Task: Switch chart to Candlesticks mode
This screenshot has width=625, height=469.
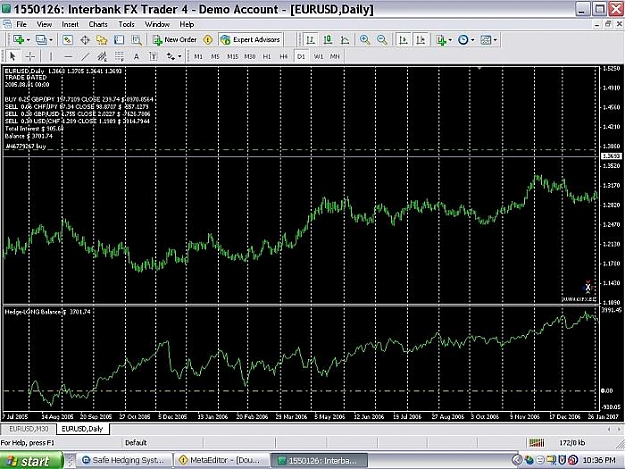Action: (x=328, y=40)
